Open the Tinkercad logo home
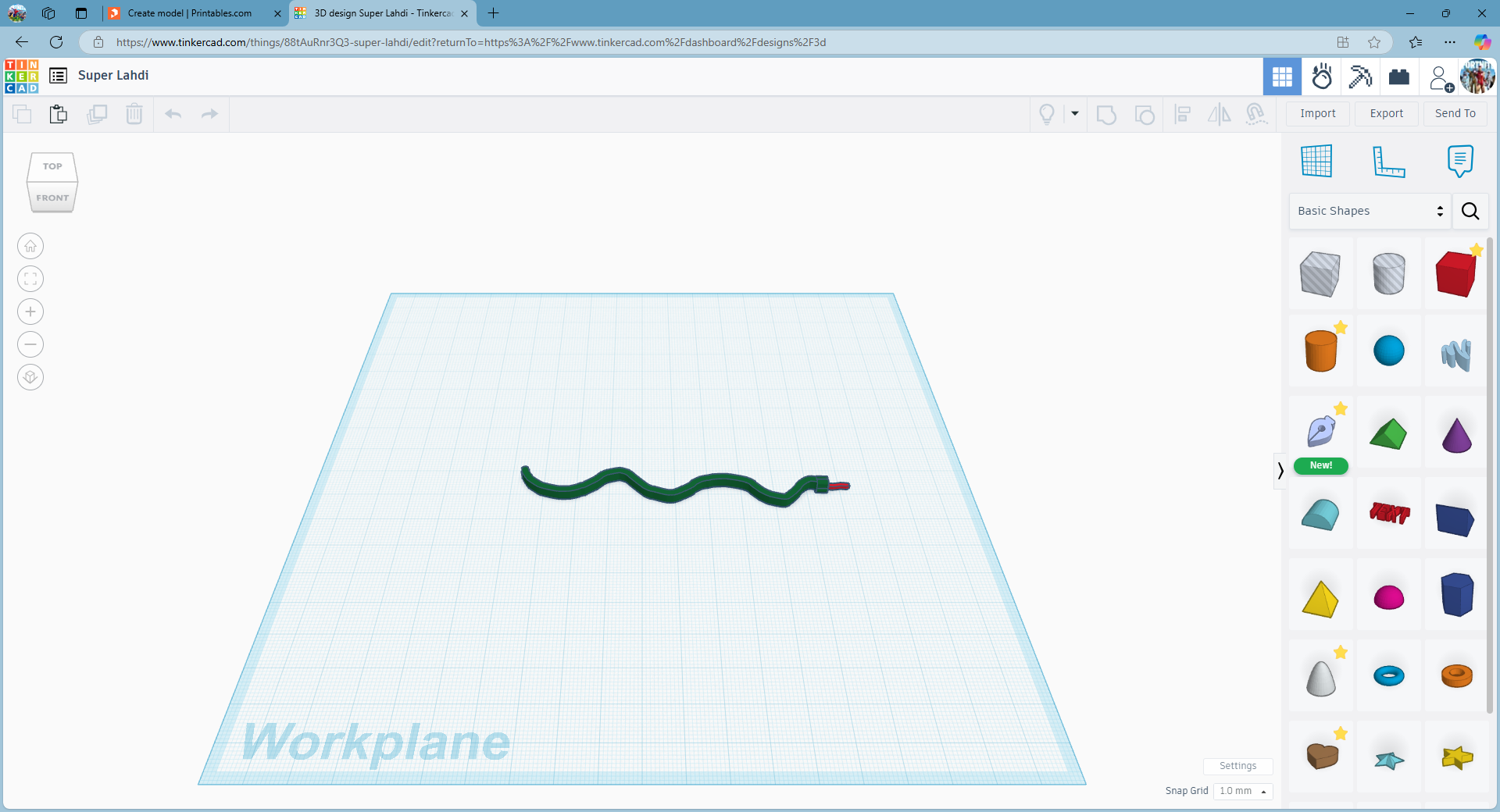Viewport: 1500px width, 812px height. (21, 76)
